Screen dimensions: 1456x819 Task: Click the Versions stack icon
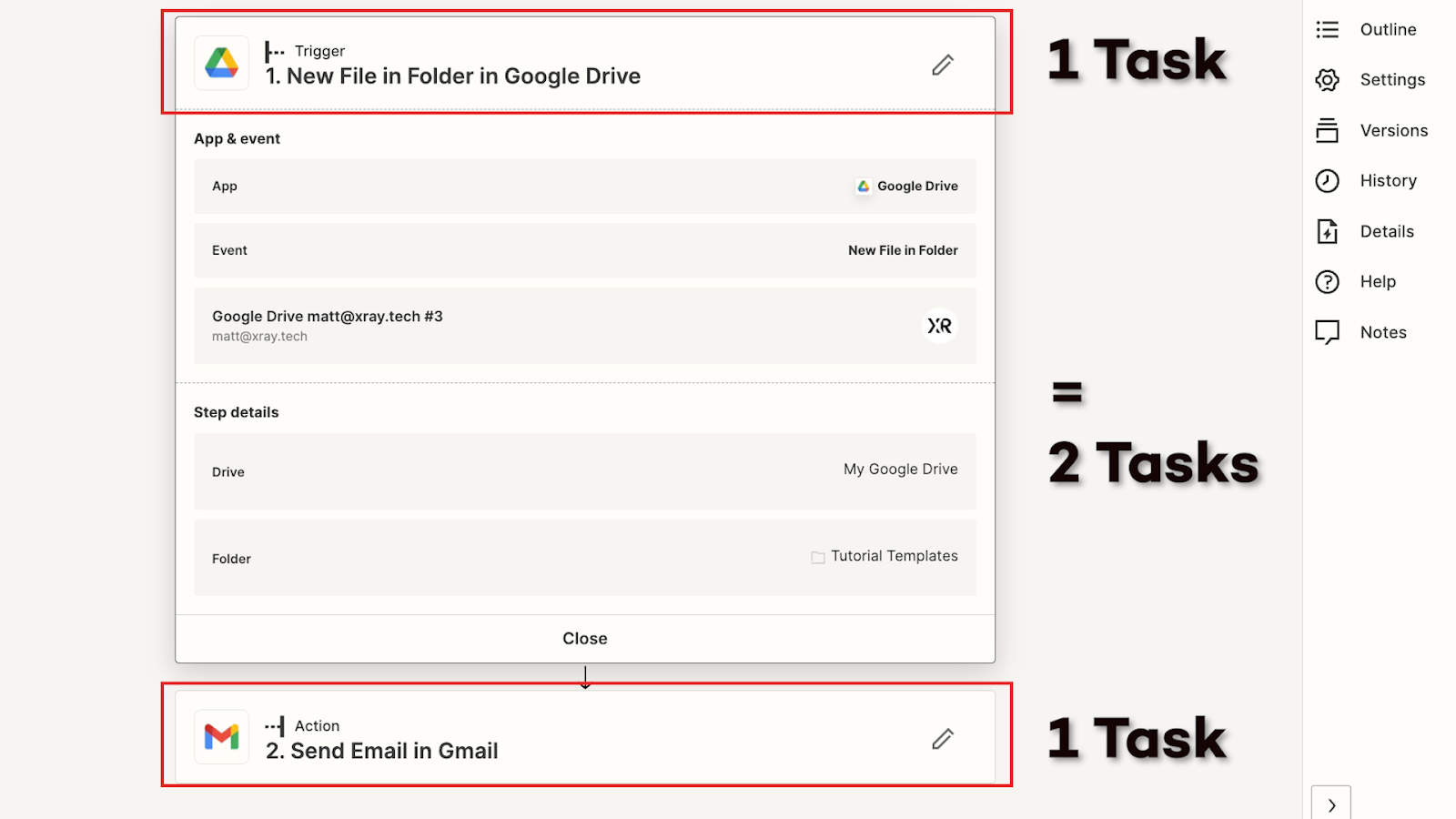click(x=1327, y=131)
